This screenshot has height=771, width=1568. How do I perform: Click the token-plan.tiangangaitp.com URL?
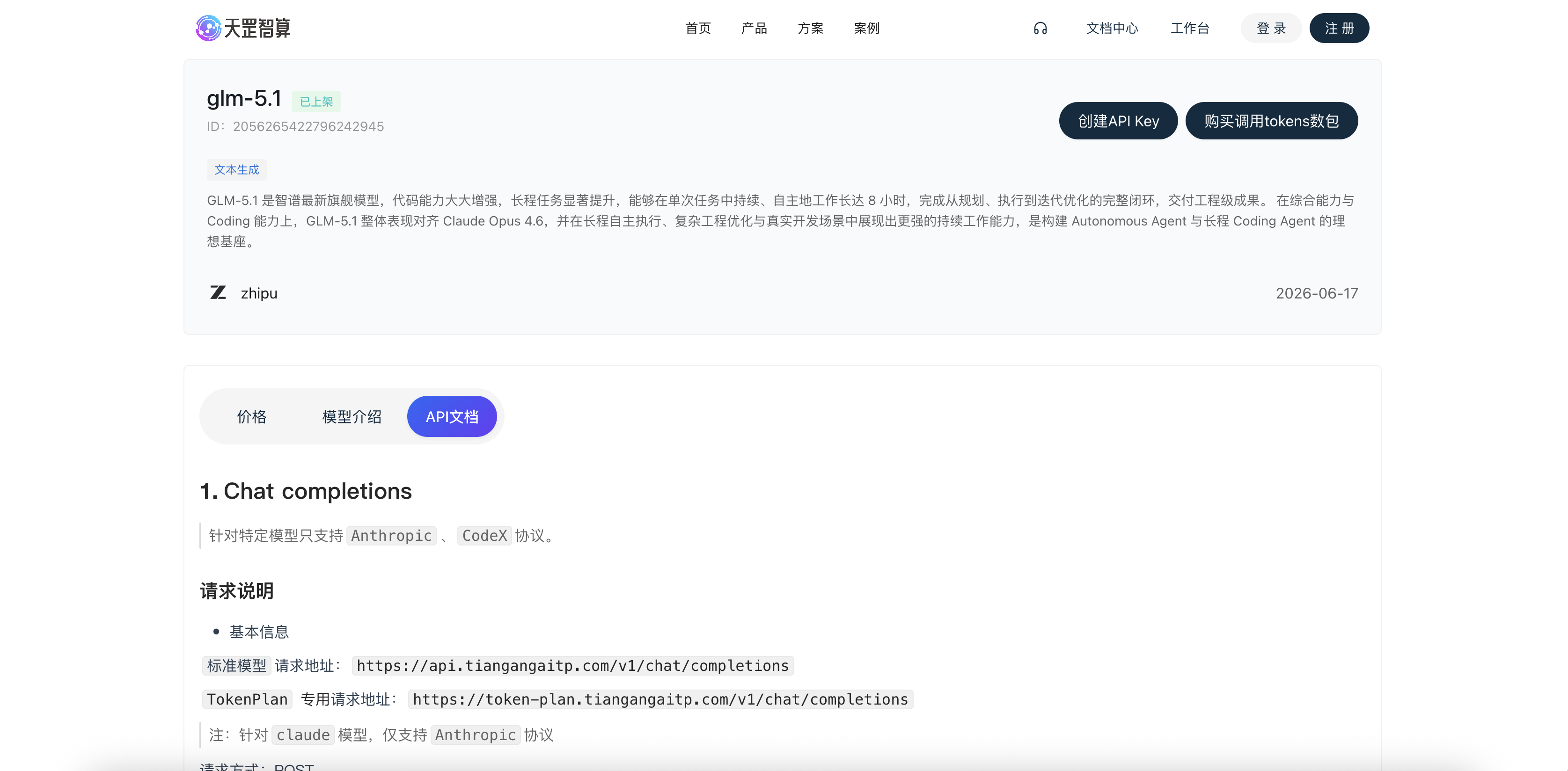tap(660, 700)
